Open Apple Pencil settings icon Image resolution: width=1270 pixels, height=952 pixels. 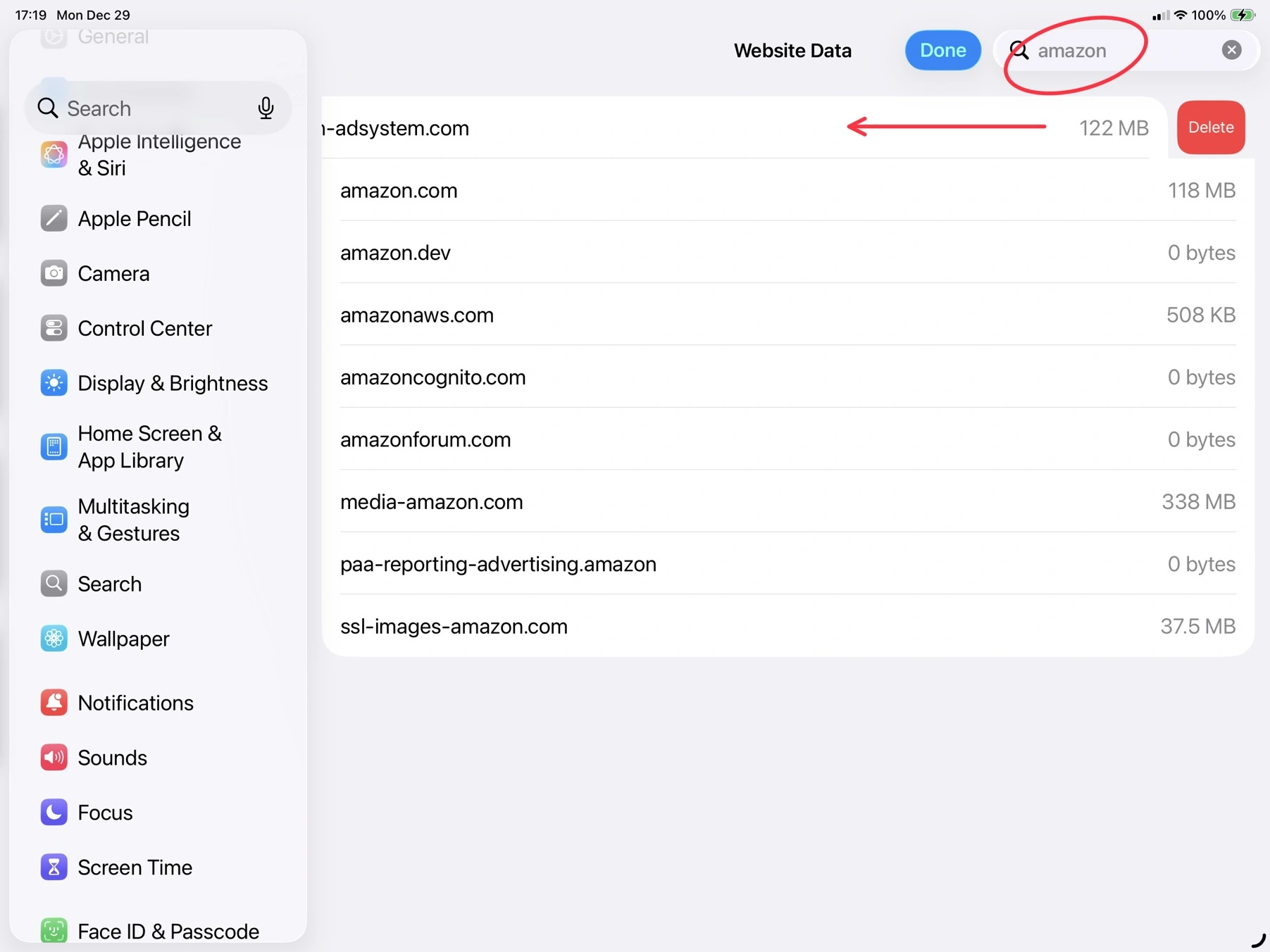click(x=54, y=218)
